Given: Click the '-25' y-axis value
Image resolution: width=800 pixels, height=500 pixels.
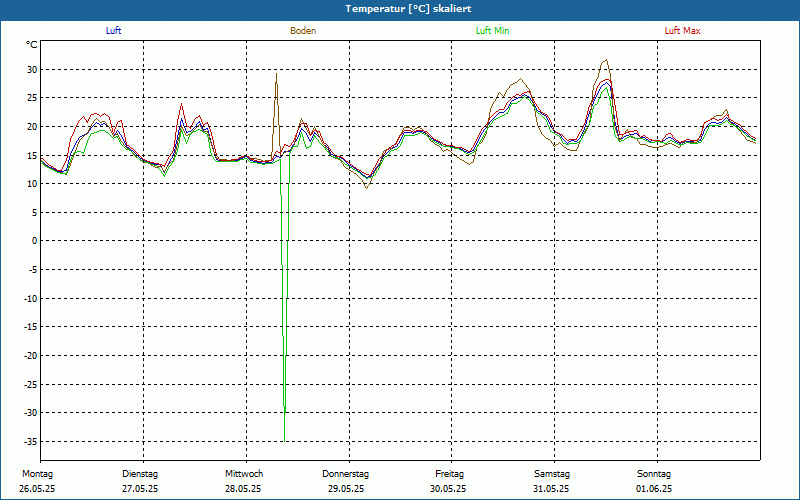Looking at the screenshot, I should (31, 384).
